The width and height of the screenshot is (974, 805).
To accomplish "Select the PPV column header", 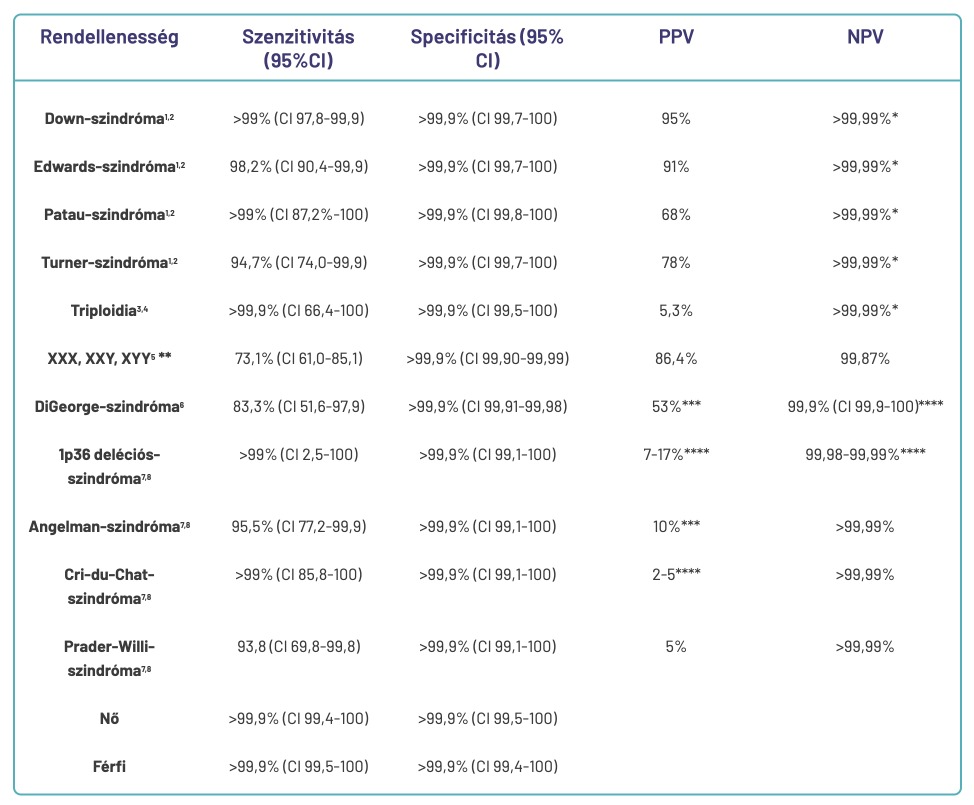I will (x=676, y=38).
